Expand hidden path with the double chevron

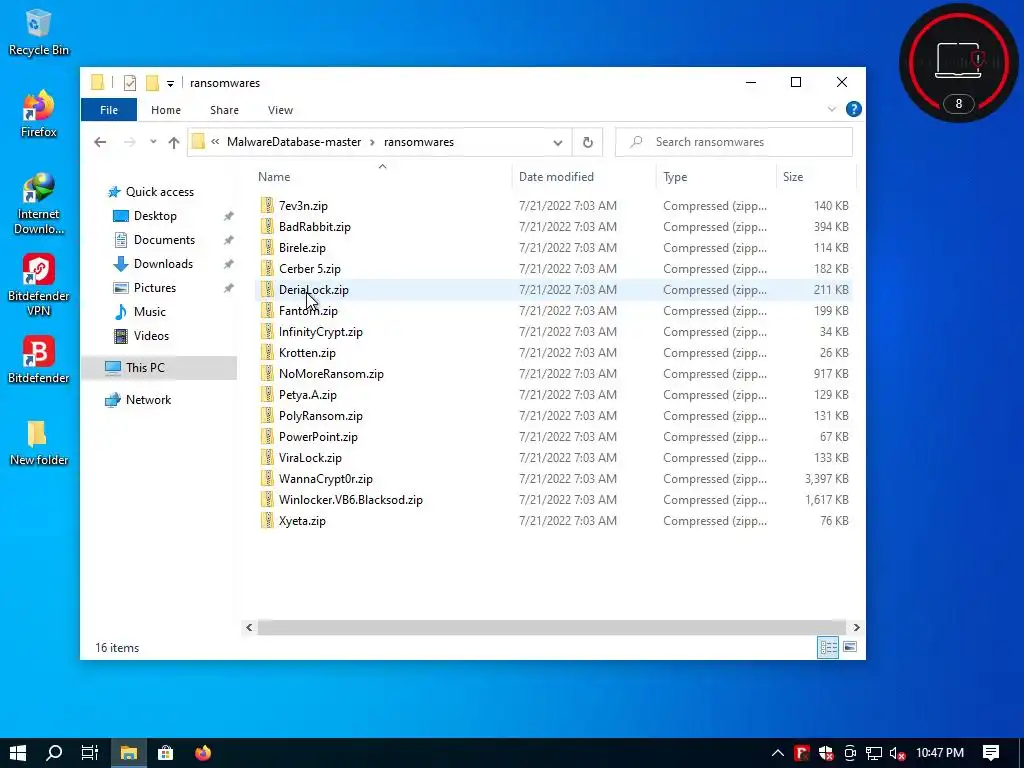coord(215,142)
